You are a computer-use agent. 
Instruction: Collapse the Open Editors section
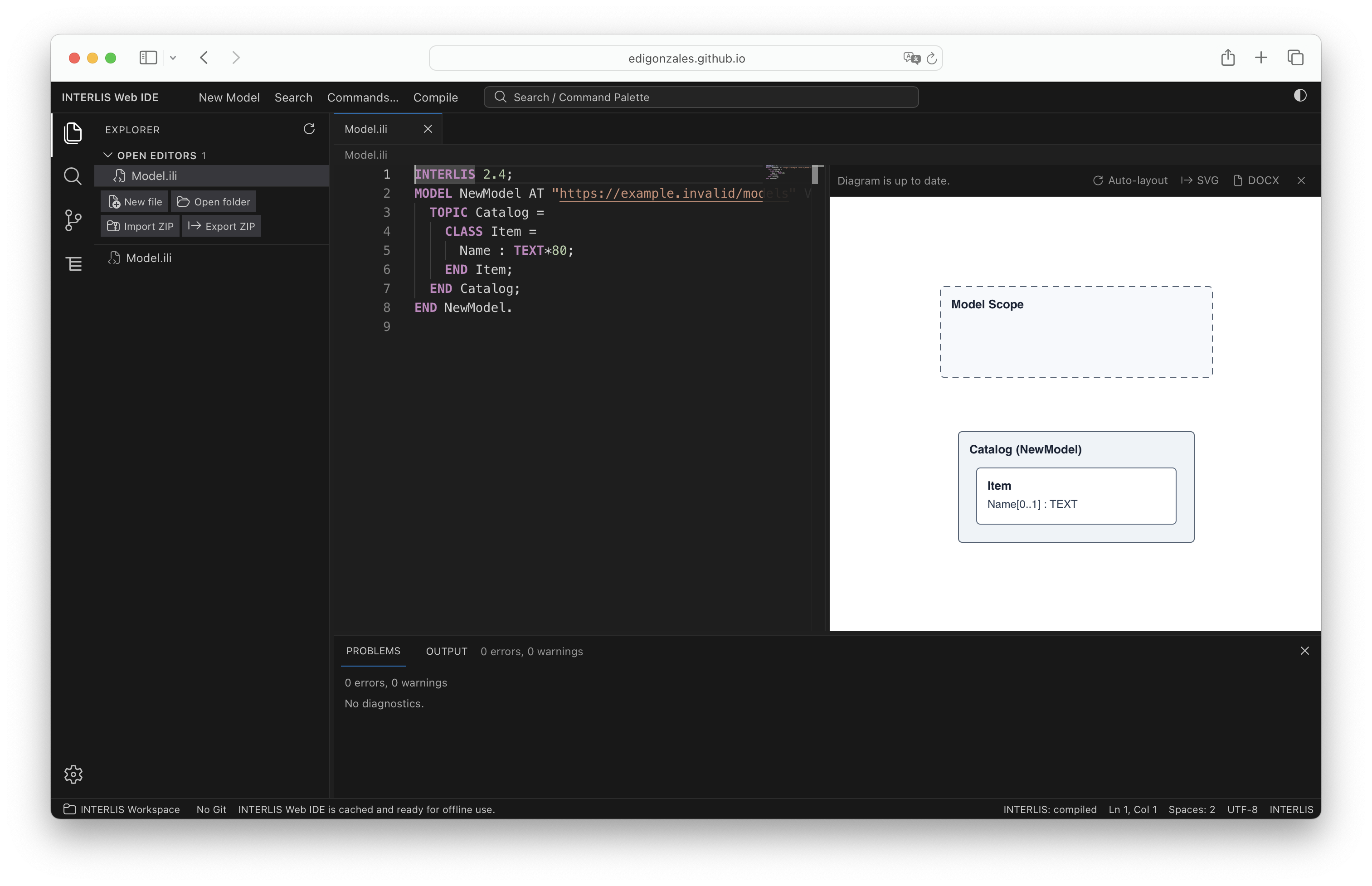coord(156,156)
